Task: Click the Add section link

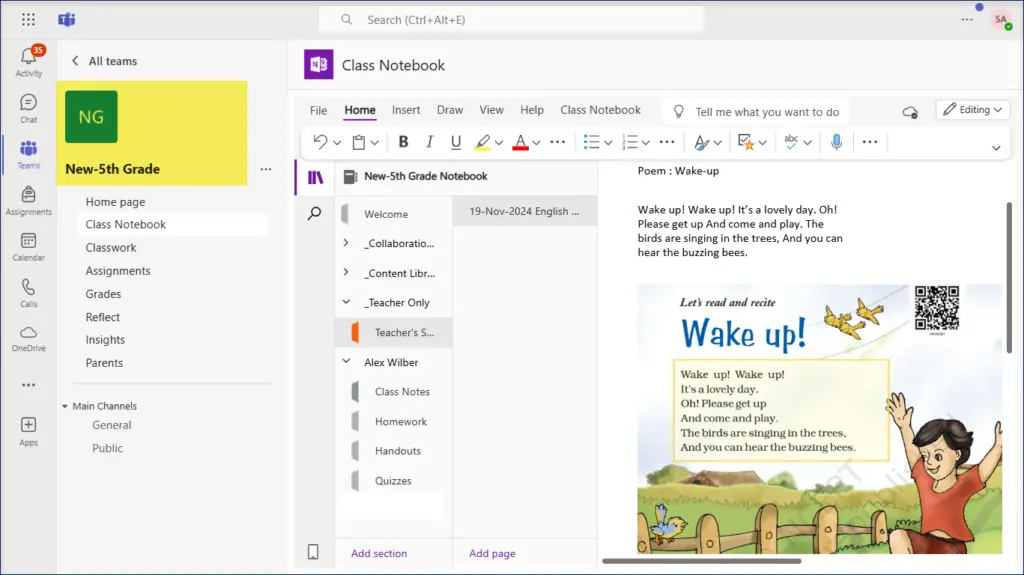Action: [x=379, y=553]
